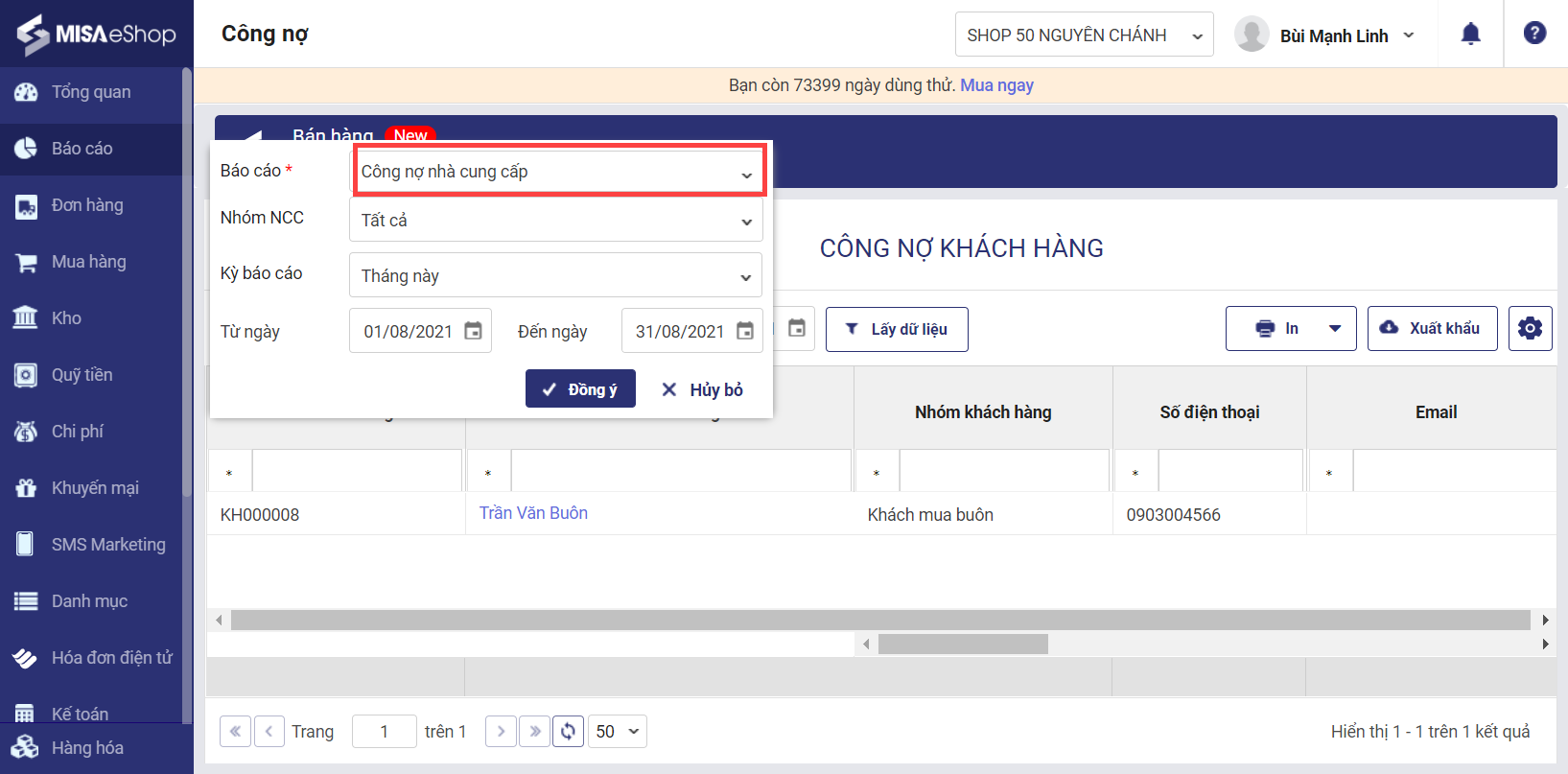Click the Email filter input
Screen dimensions: 1568x774
[x=1455, y=471]
